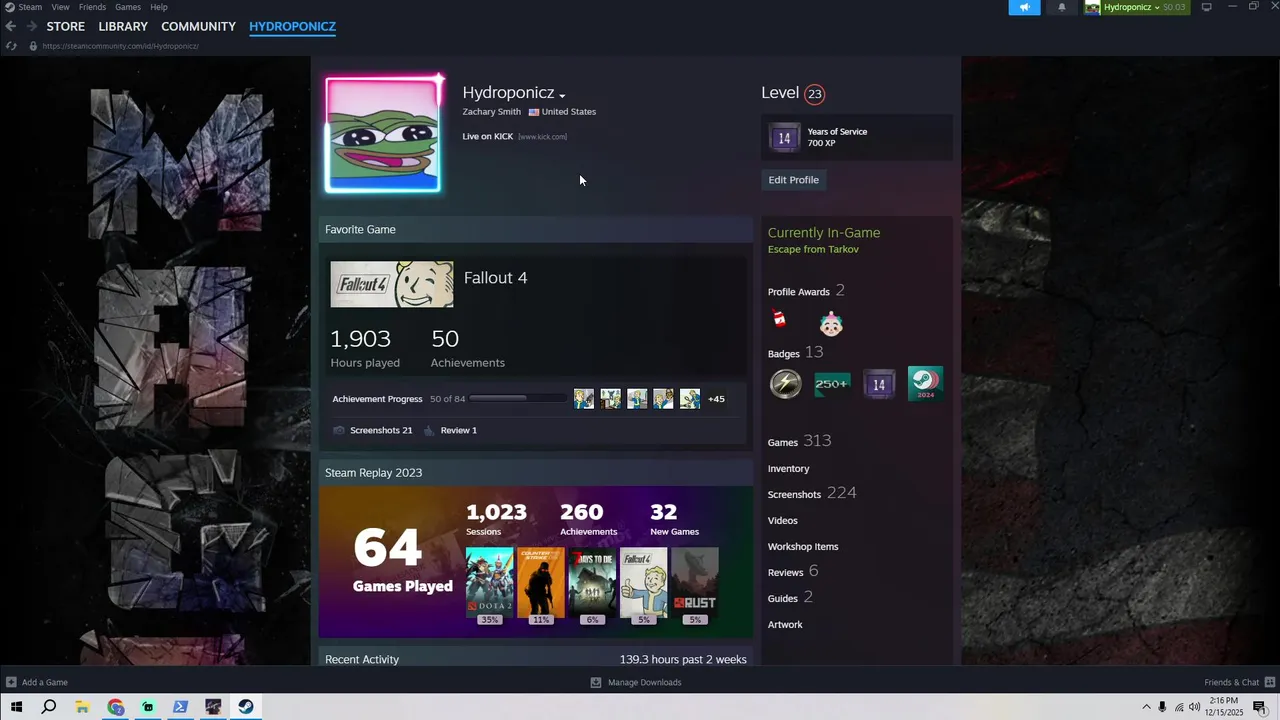Click the Dota 2 replay cover

(x=490, y=582)
